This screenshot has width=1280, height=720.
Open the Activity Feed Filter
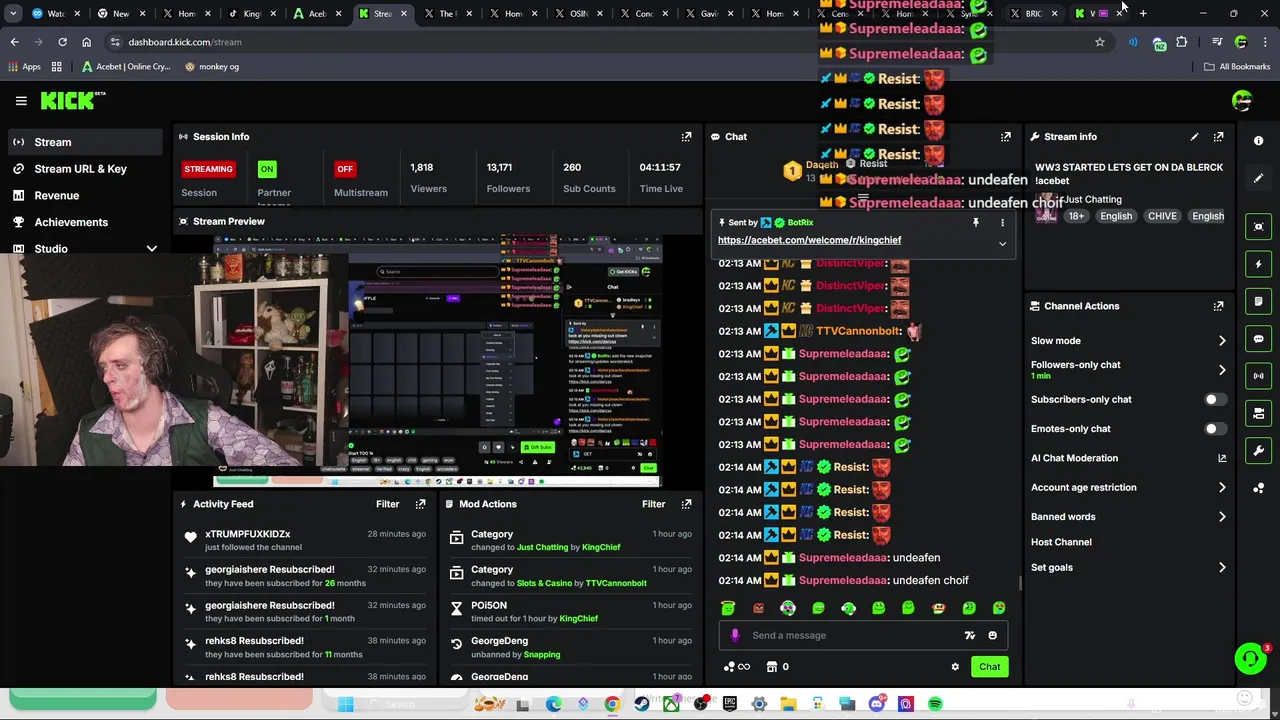point(387,504)
